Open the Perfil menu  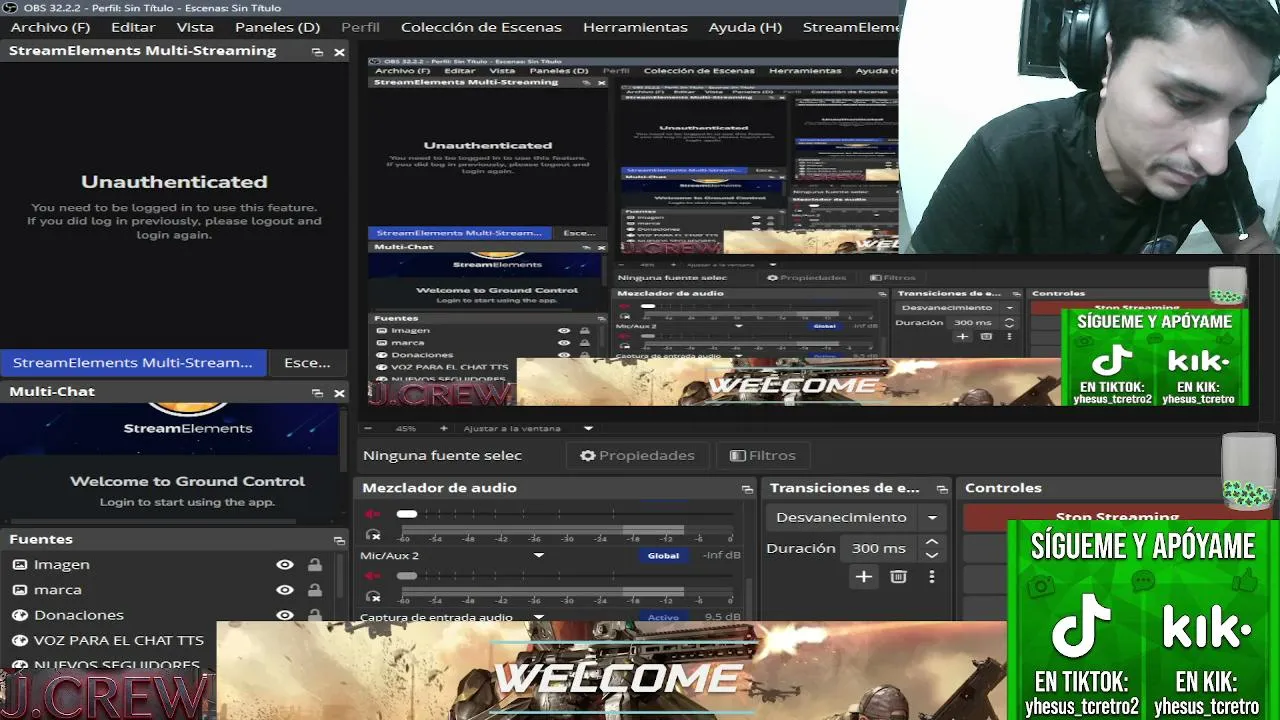click(360, 27)
